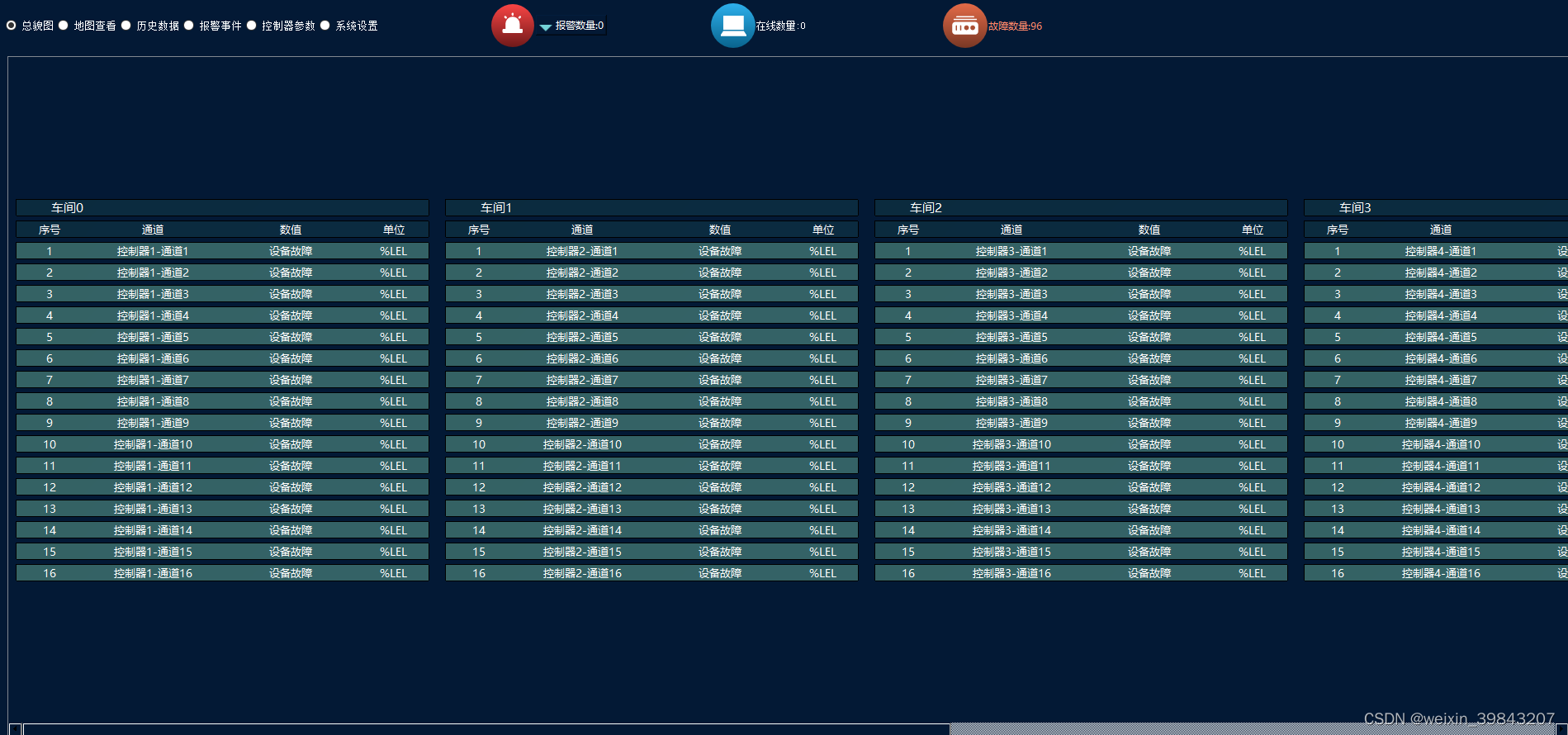The width and height of the screenshot is (1568, 735).
Task: Click the blue online devices computer icon
Action: (x=733, y=26)
